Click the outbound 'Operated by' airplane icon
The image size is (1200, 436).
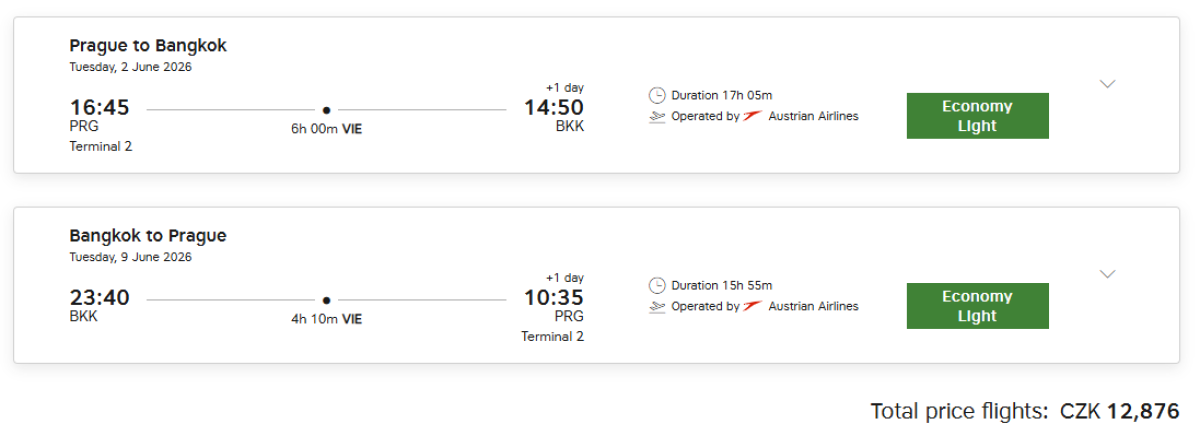pyautogui.click(x=657, y=116)
